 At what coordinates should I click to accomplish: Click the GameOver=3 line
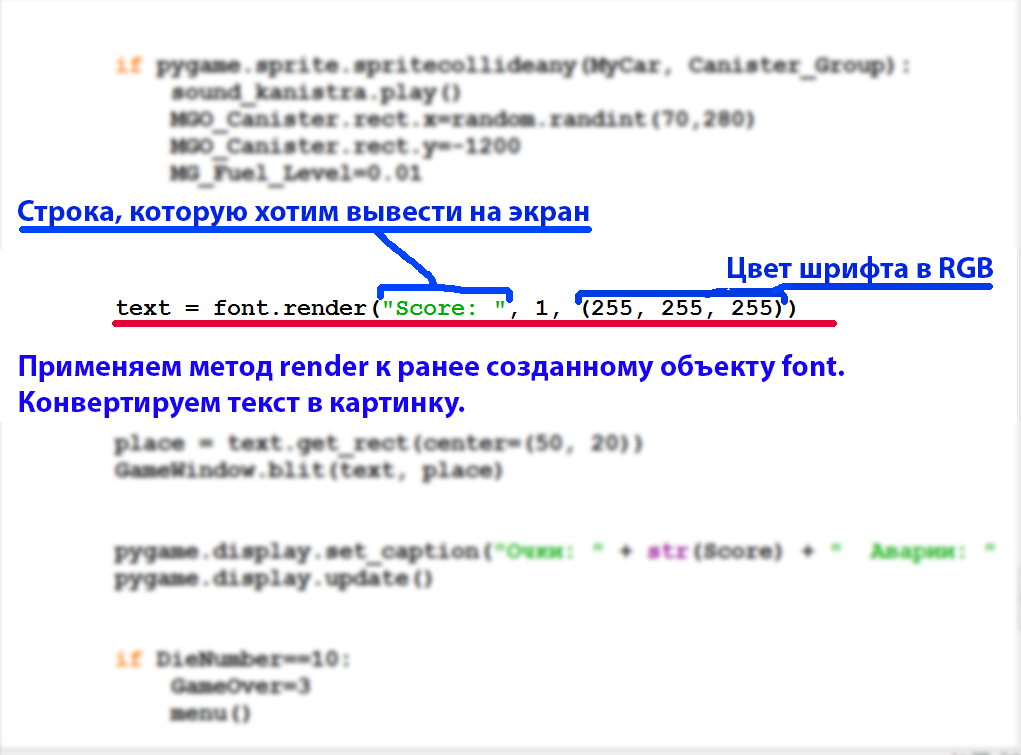click(240, 686)
